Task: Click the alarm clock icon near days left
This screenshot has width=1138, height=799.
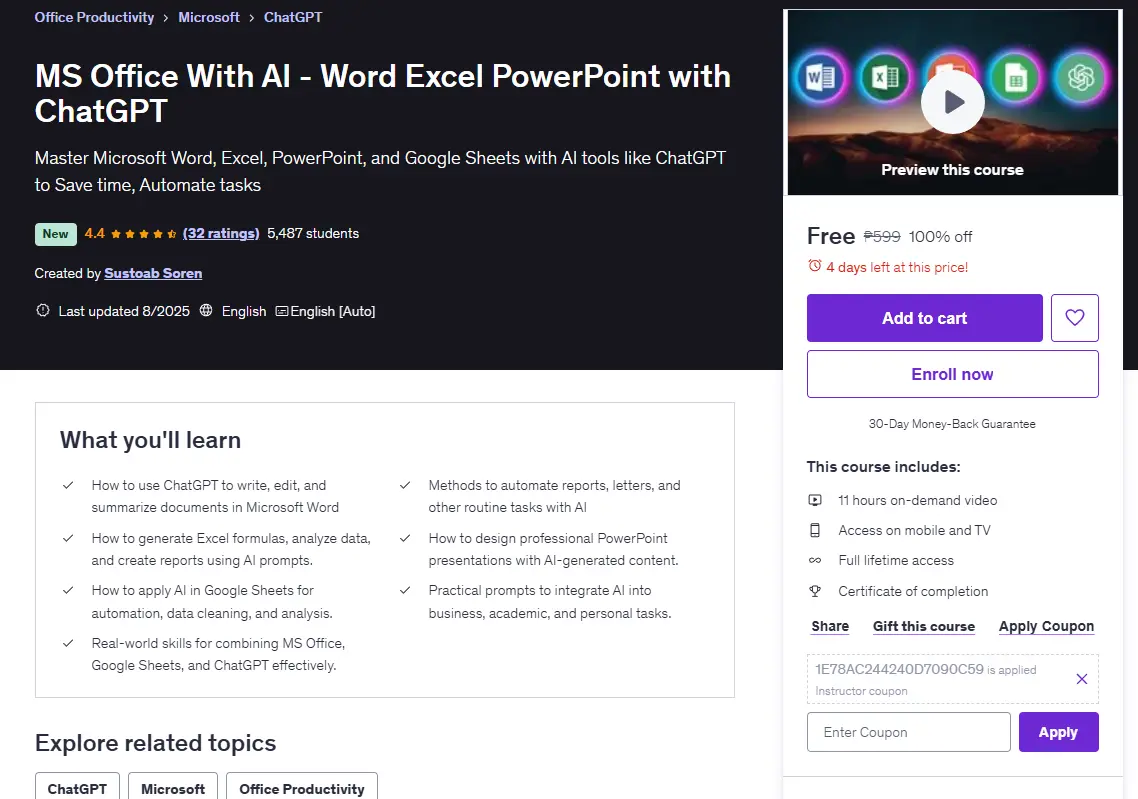Action: [814, 266]
